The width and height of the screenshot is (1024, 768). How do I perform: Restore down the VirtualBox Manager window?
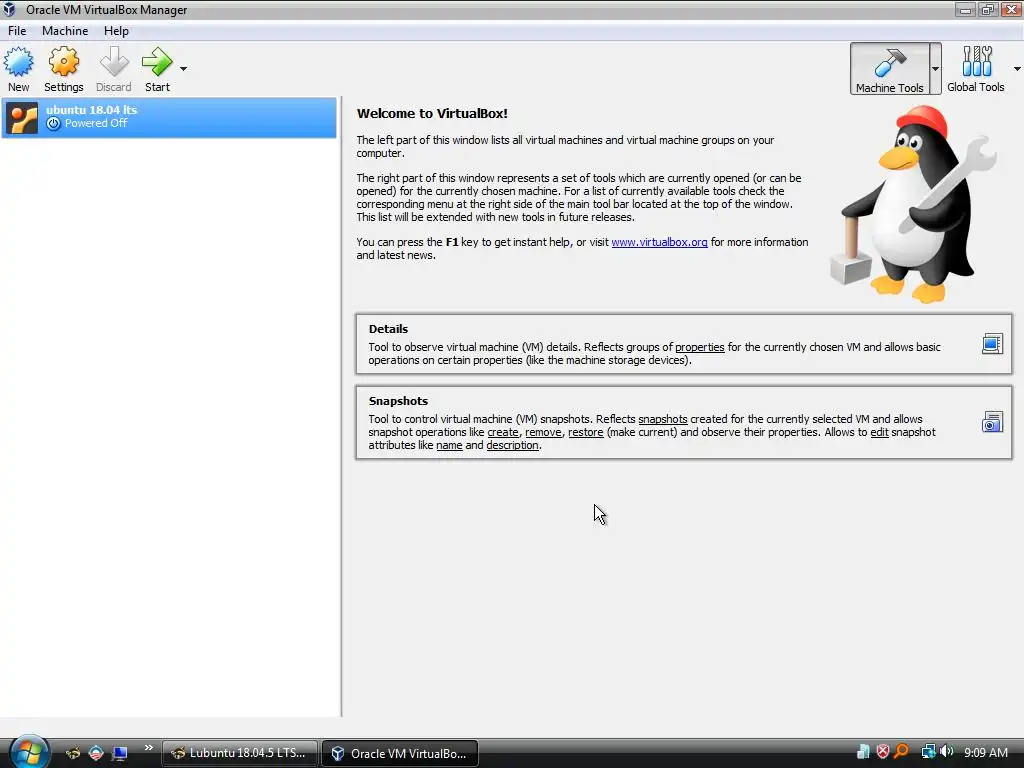tap(987, 9)
